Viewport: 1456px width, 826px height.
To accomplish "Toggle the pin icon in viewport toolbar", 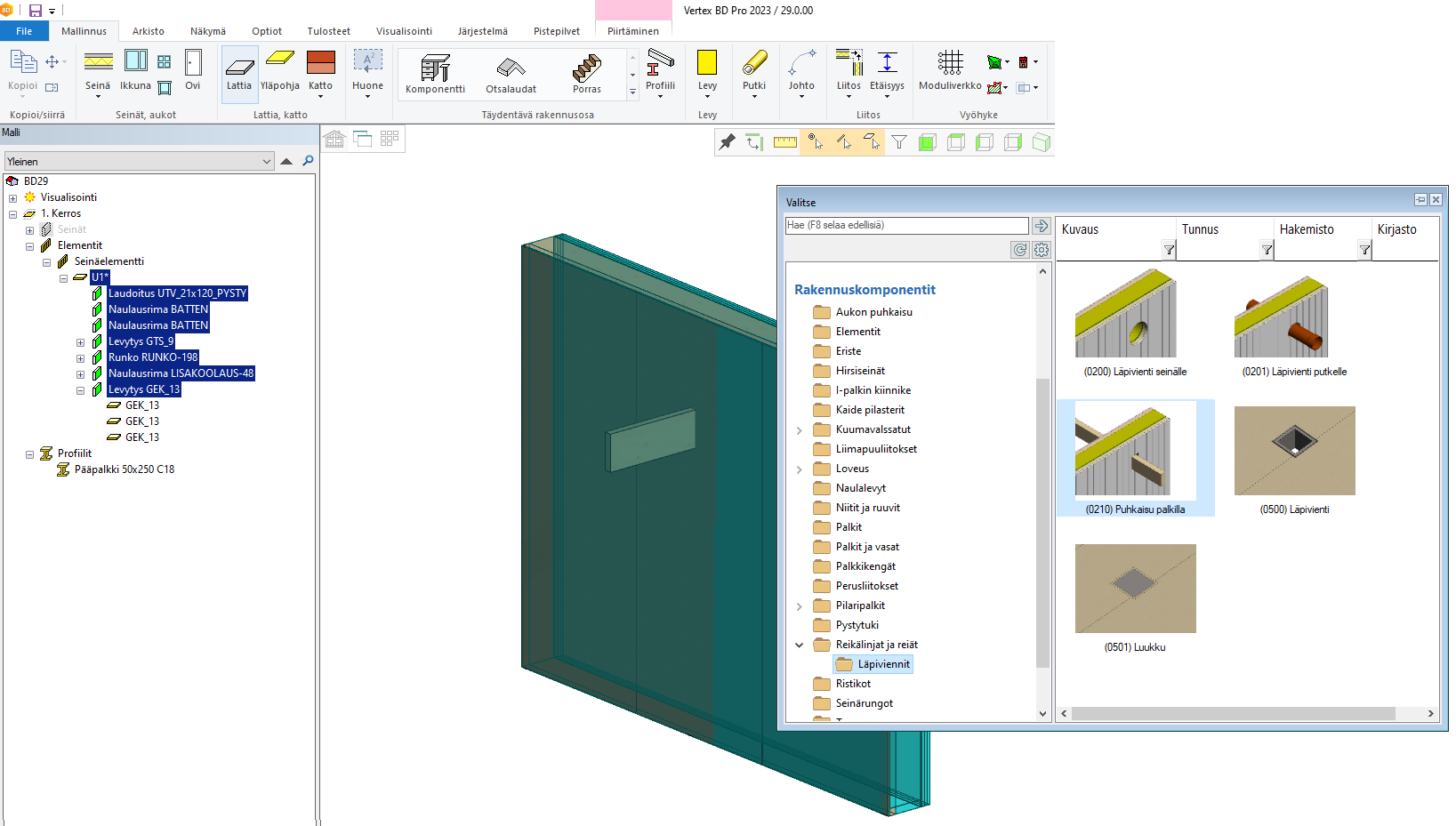I will click(x=728, y=142).
